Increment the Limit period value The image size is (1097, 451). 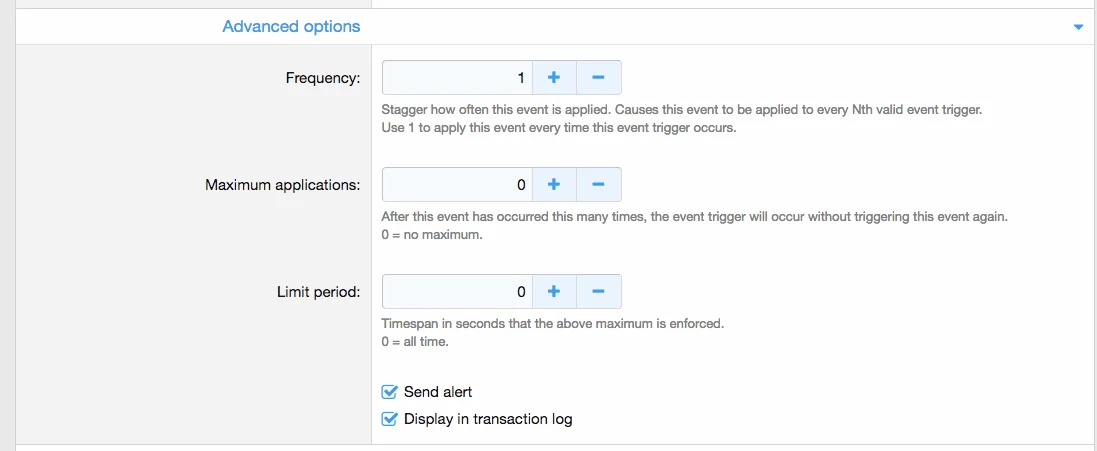click(553, 291)
